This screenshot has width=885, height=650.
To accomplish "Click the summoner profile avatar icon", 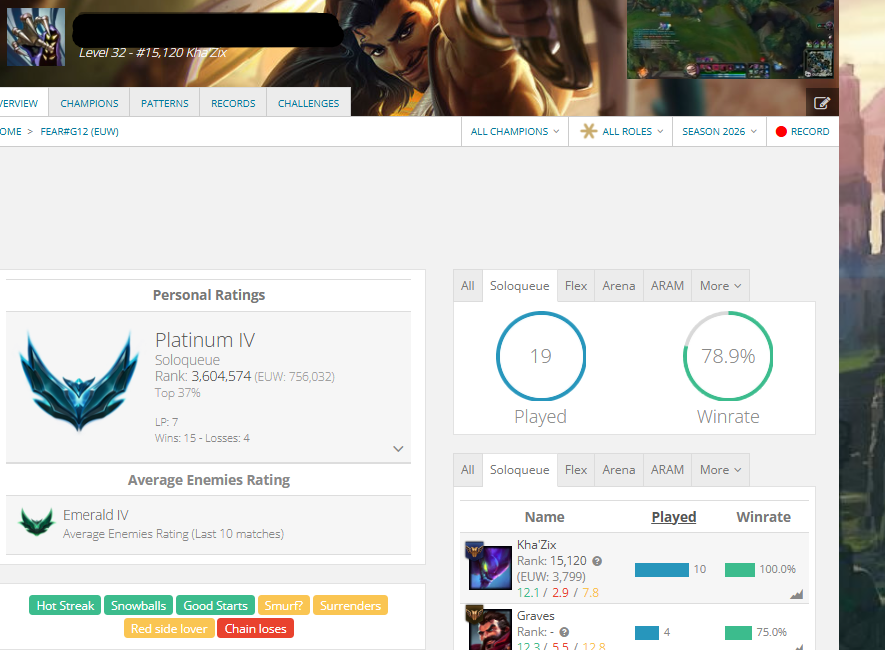I will point(36,37).
